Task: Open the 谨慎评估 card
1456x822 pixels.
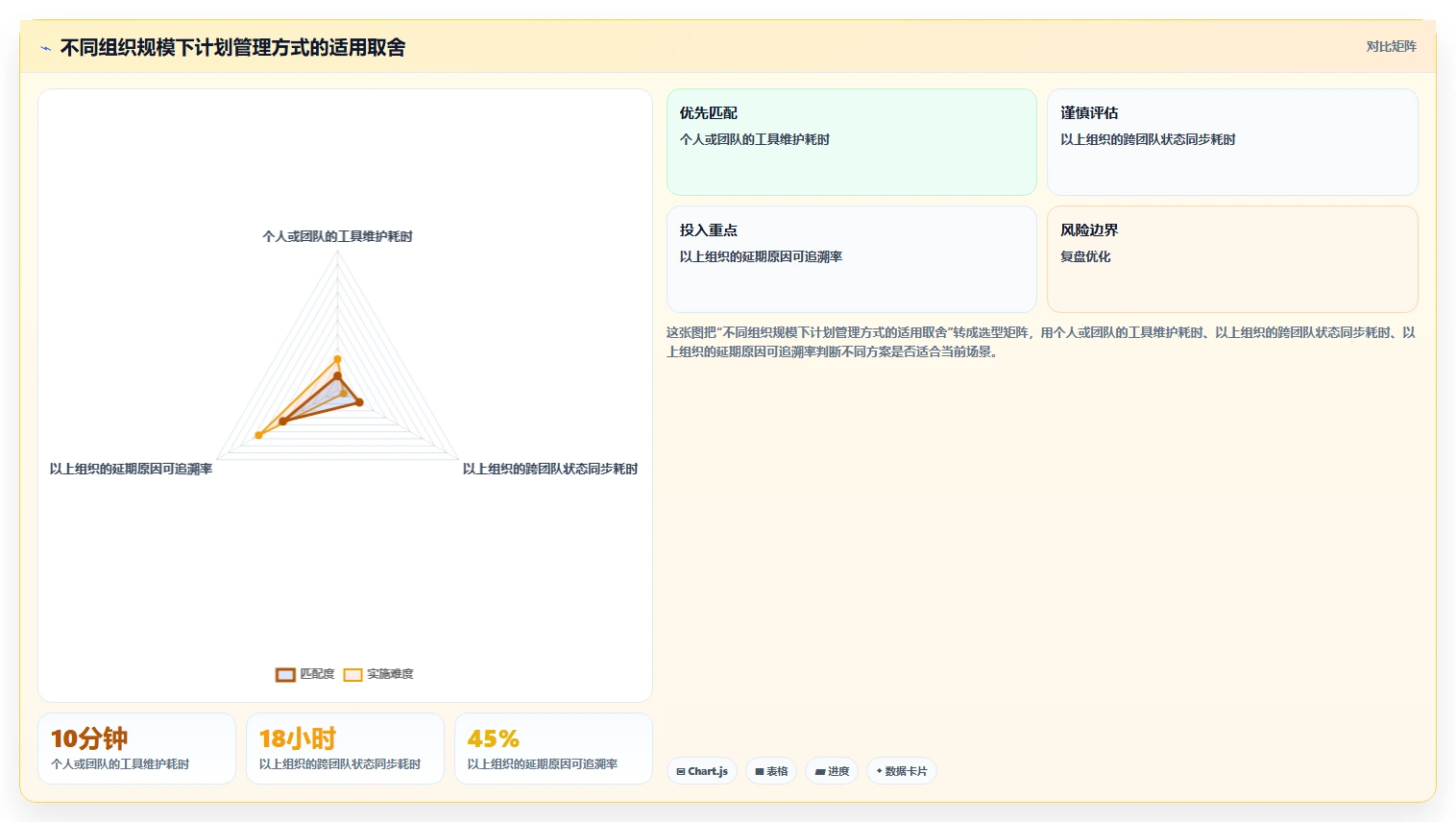Action: [x=1232, y=142]
